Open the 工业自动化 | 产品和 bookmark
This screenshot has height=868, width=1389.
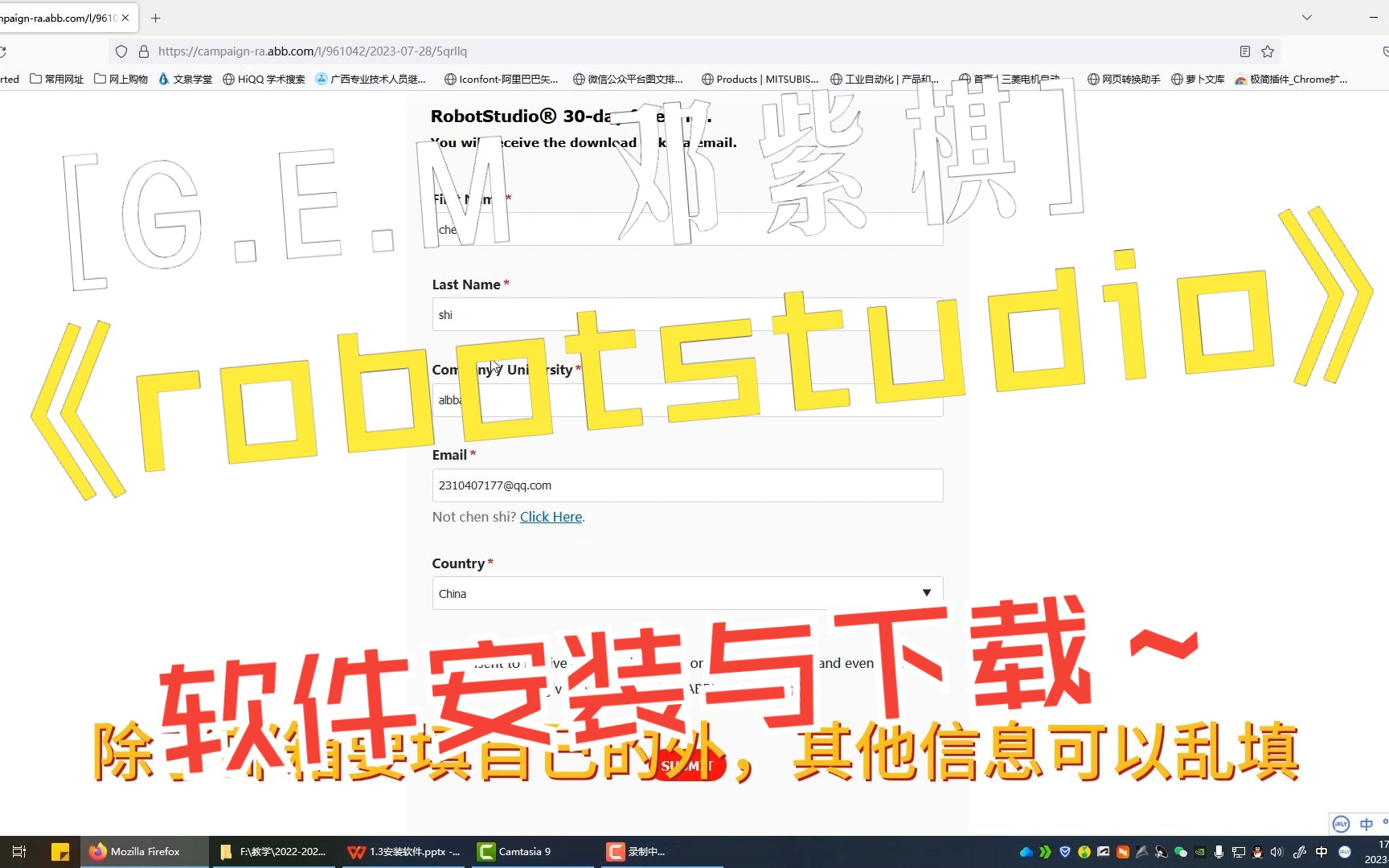click(884, 79)
